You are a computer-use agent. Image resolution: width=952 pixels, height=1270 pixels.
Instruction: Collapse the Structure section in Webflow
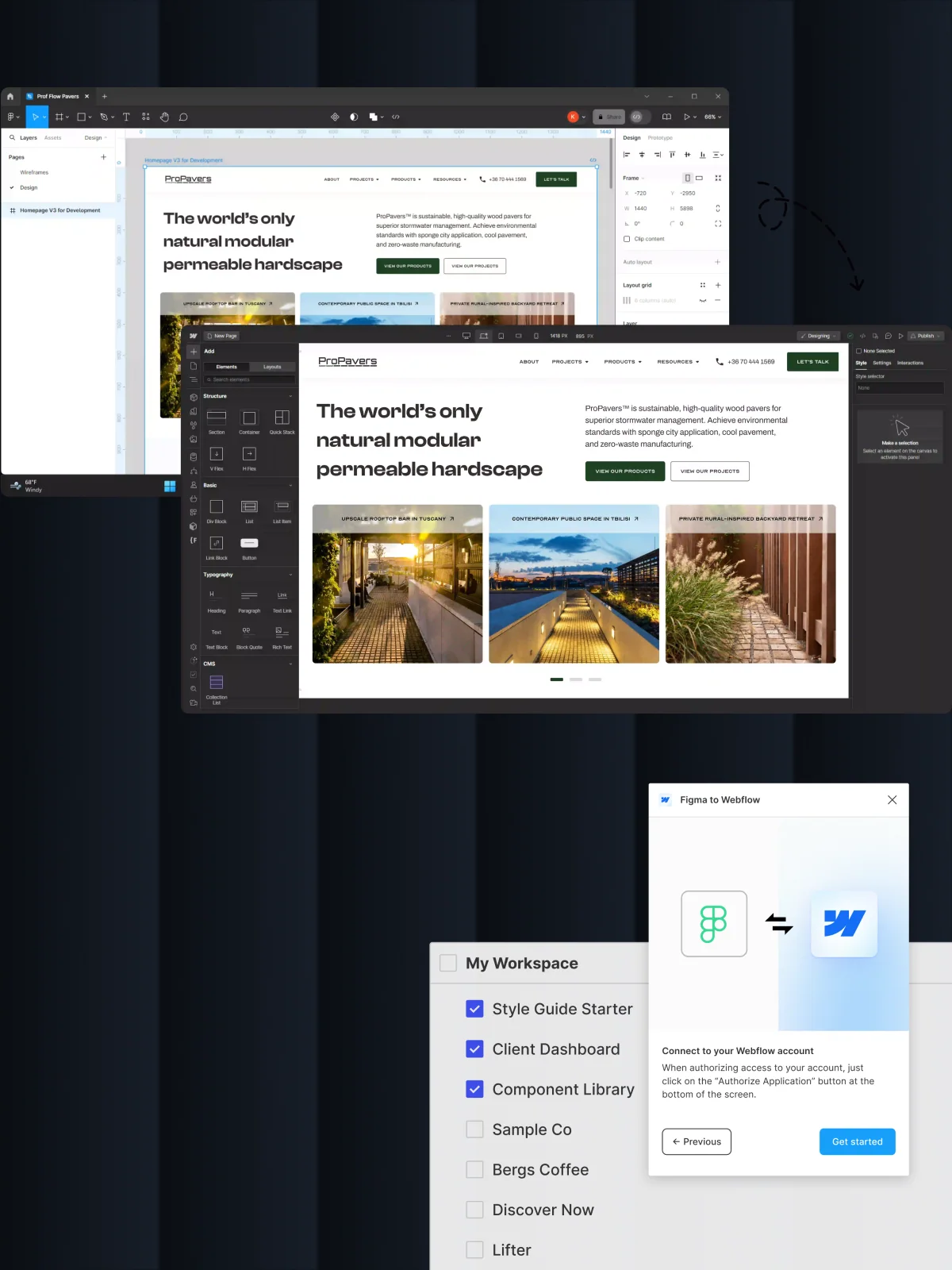(290, 396)
